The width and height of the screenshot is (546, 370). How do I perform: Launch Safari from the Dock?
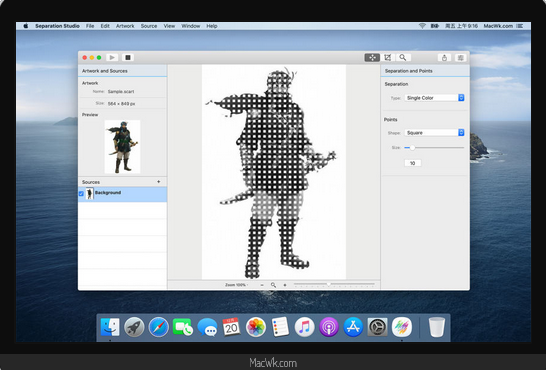(x=158, y=327)
